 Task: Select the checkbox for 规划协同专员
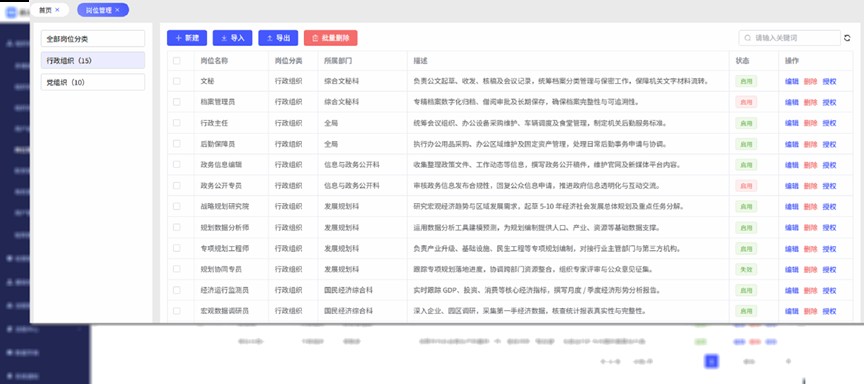pyautogui.click(x=177, y=269)
